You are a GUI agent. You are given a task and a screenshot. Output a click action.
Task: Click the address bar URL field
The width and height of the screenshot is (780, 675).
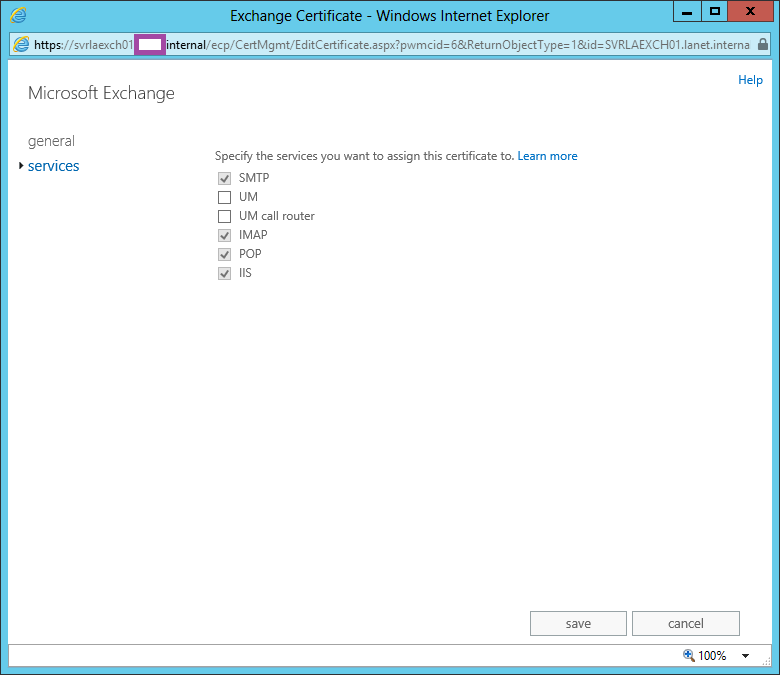[x=391, y=45]
